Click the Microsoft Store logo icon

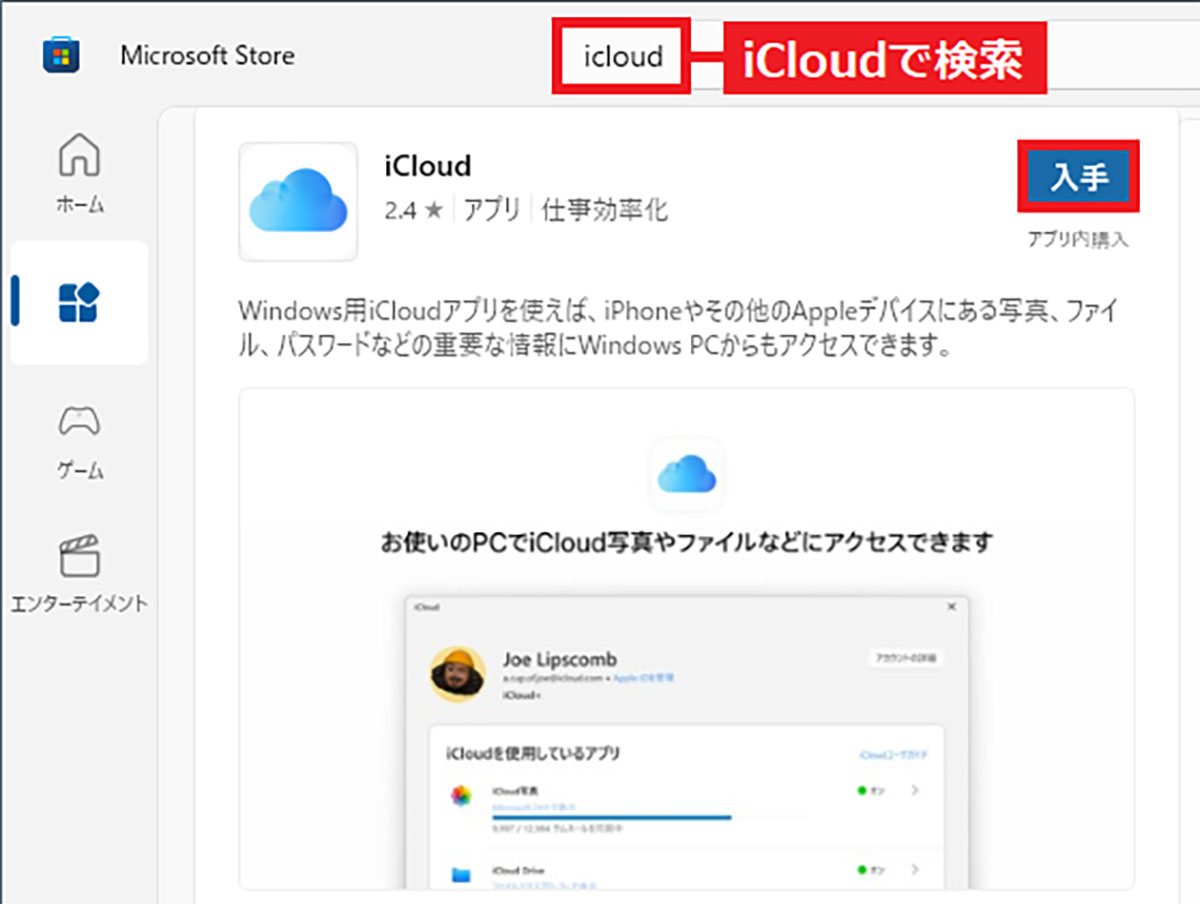[61, 53]
